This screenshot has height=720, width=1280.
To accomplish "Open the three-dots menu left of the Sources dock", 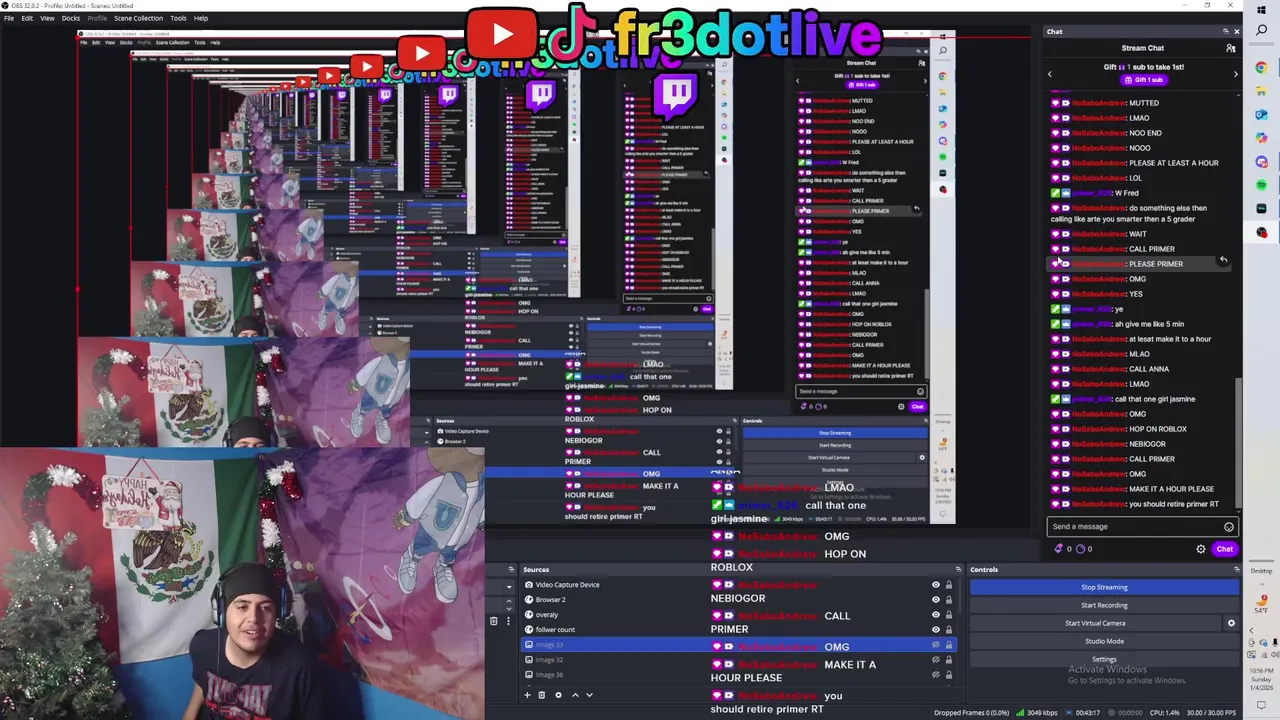I will (x=507, y=622).
